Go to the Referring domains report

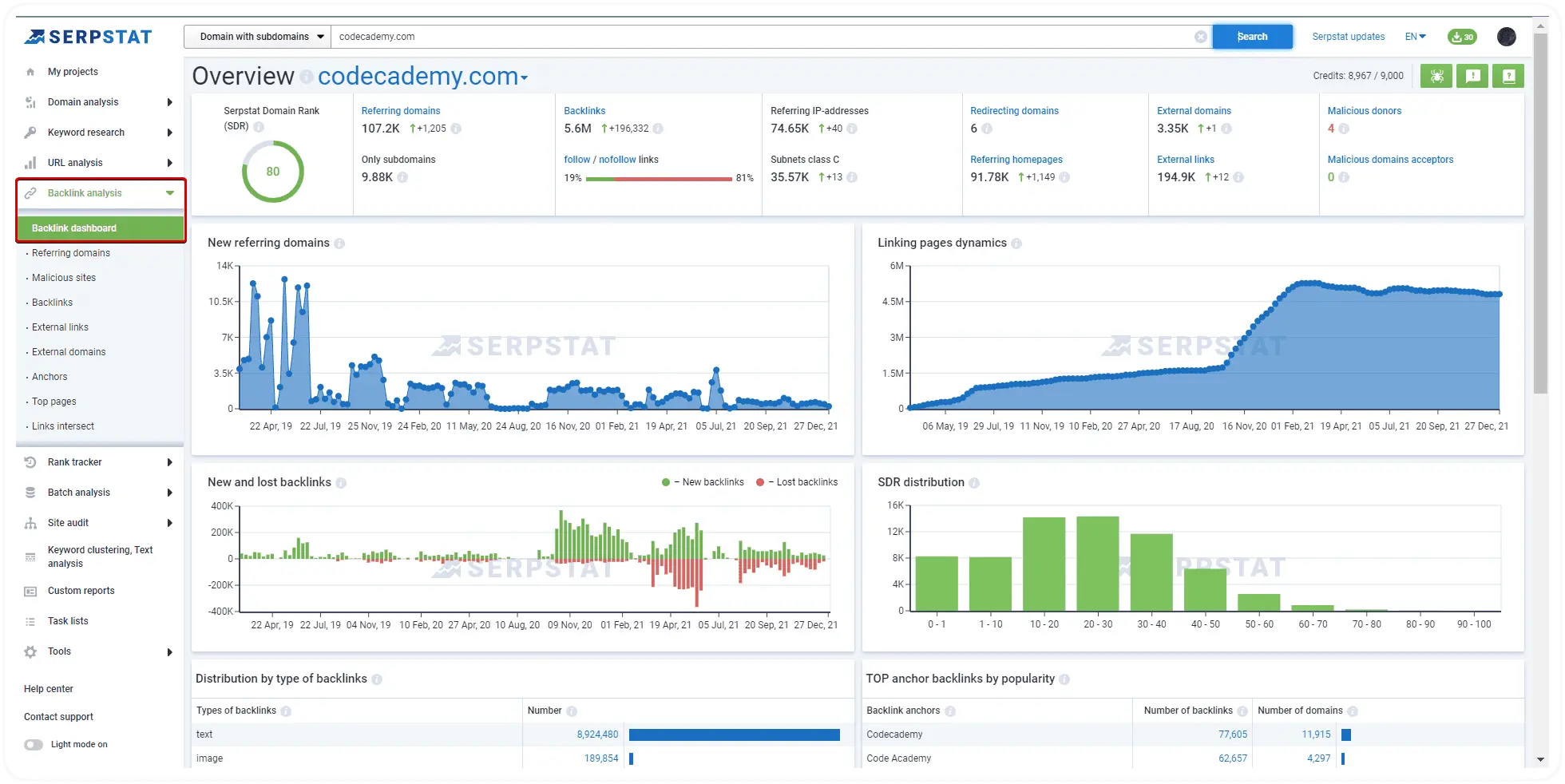(71, 252)
